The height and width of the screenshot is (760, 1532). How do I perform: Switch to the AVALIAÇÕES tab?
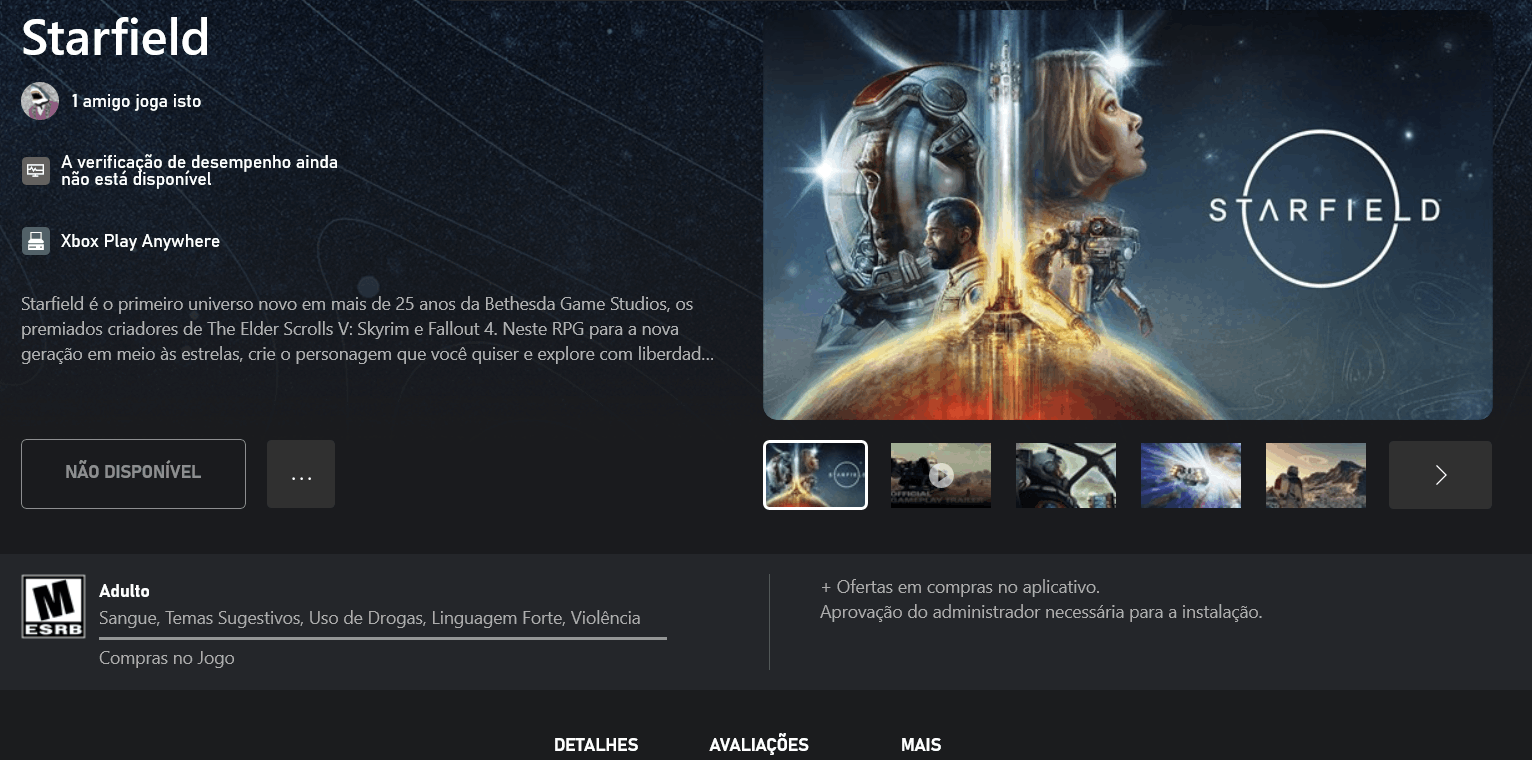pyautogui.click(x=759, y=745)
